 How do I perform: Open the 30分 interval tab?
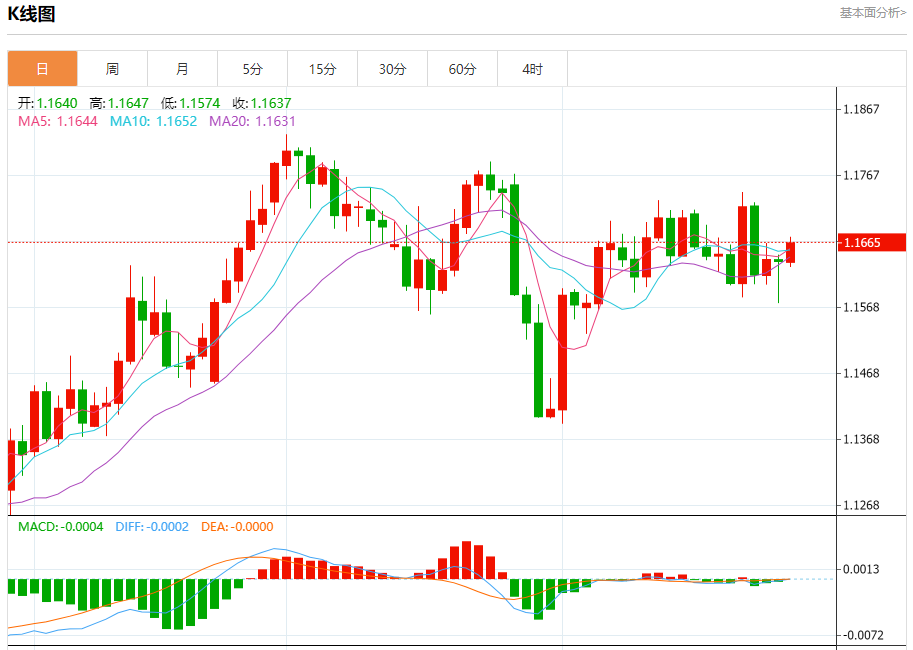point(392,69)
